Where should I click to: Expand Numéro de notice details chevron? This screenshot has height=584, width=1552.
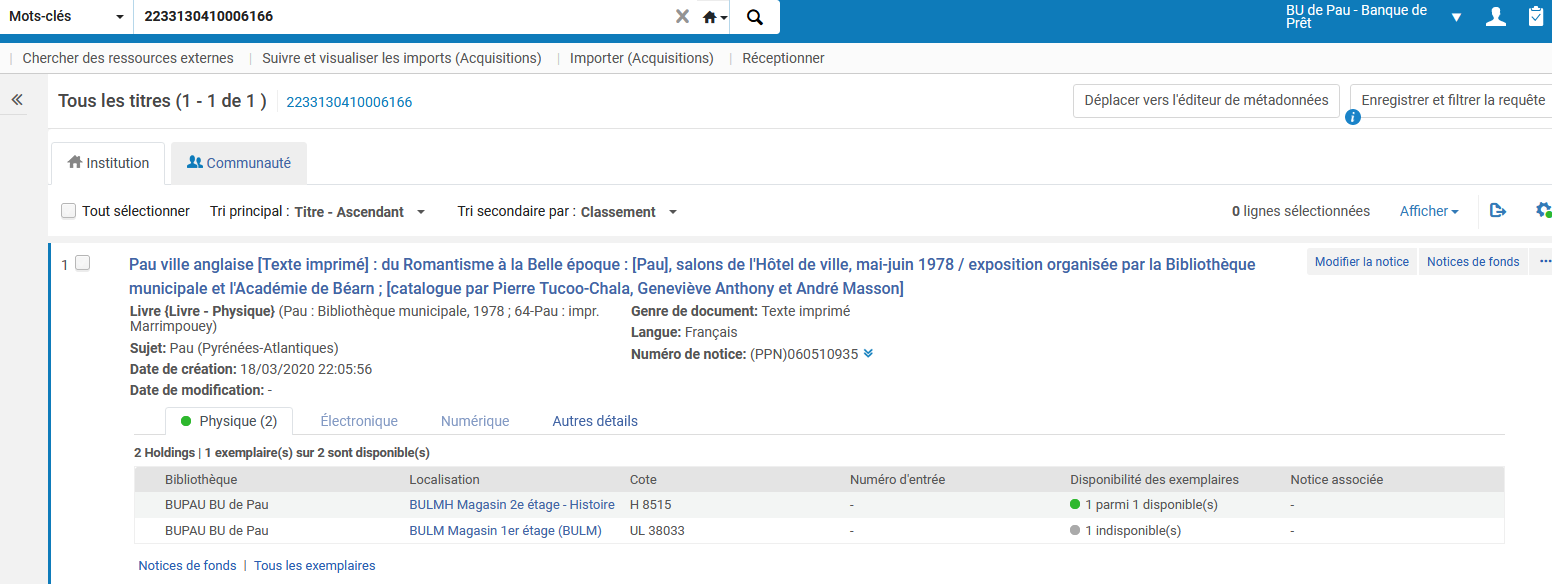[868, 354]
